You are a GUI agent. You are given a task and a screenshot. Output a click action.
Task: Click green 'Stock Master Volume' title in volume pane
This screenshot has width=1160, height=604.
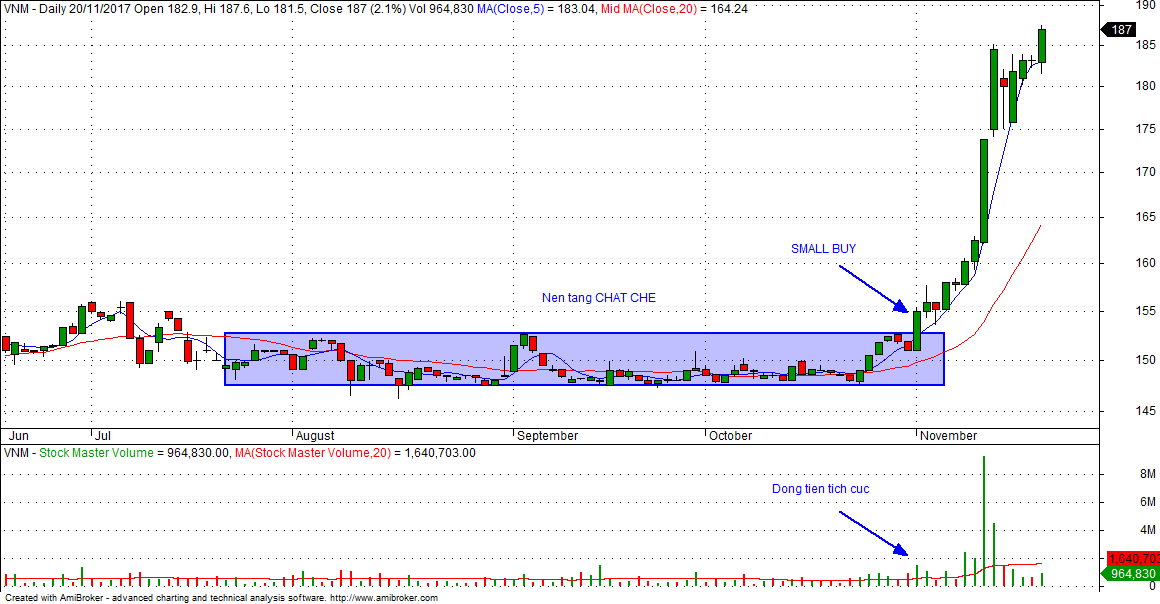tap(96, 453)
